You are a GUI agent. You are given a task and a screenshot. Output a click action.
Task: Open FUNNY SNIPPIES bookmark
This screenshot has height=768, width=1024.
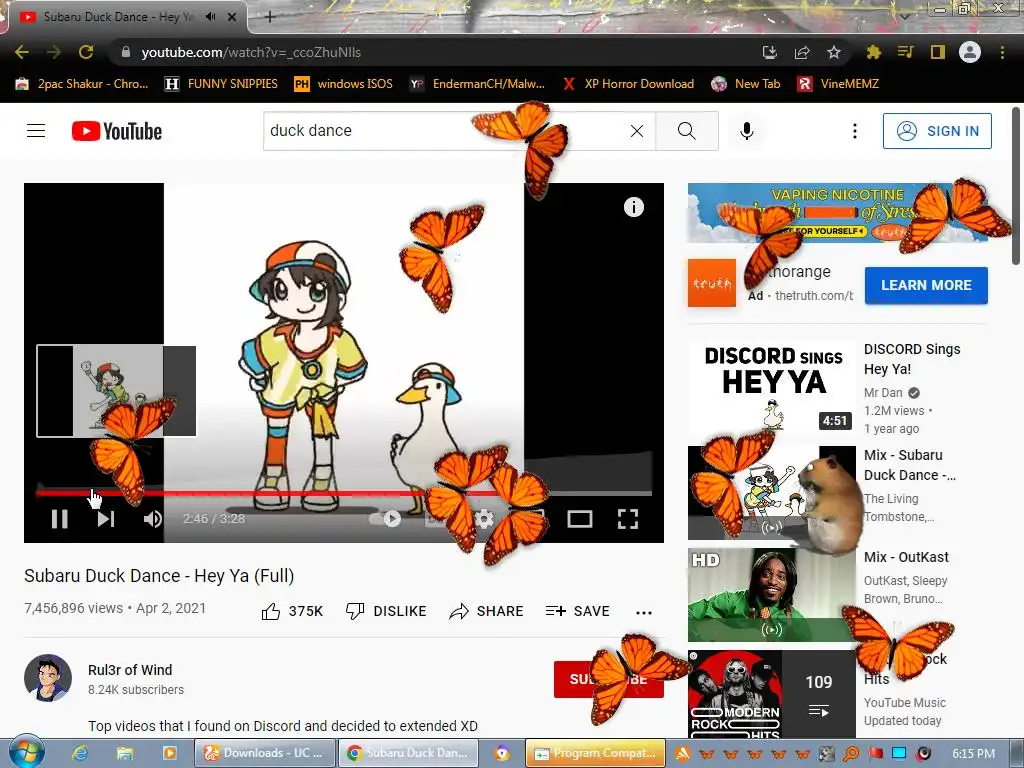(x=221, y=84)
